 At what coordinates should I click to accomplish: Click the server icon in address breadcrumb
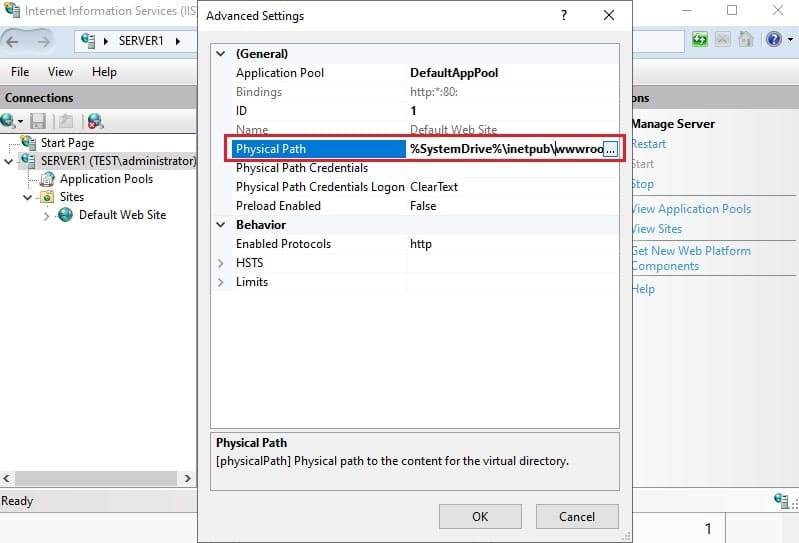pyautogui.click(x=88, y=41)
